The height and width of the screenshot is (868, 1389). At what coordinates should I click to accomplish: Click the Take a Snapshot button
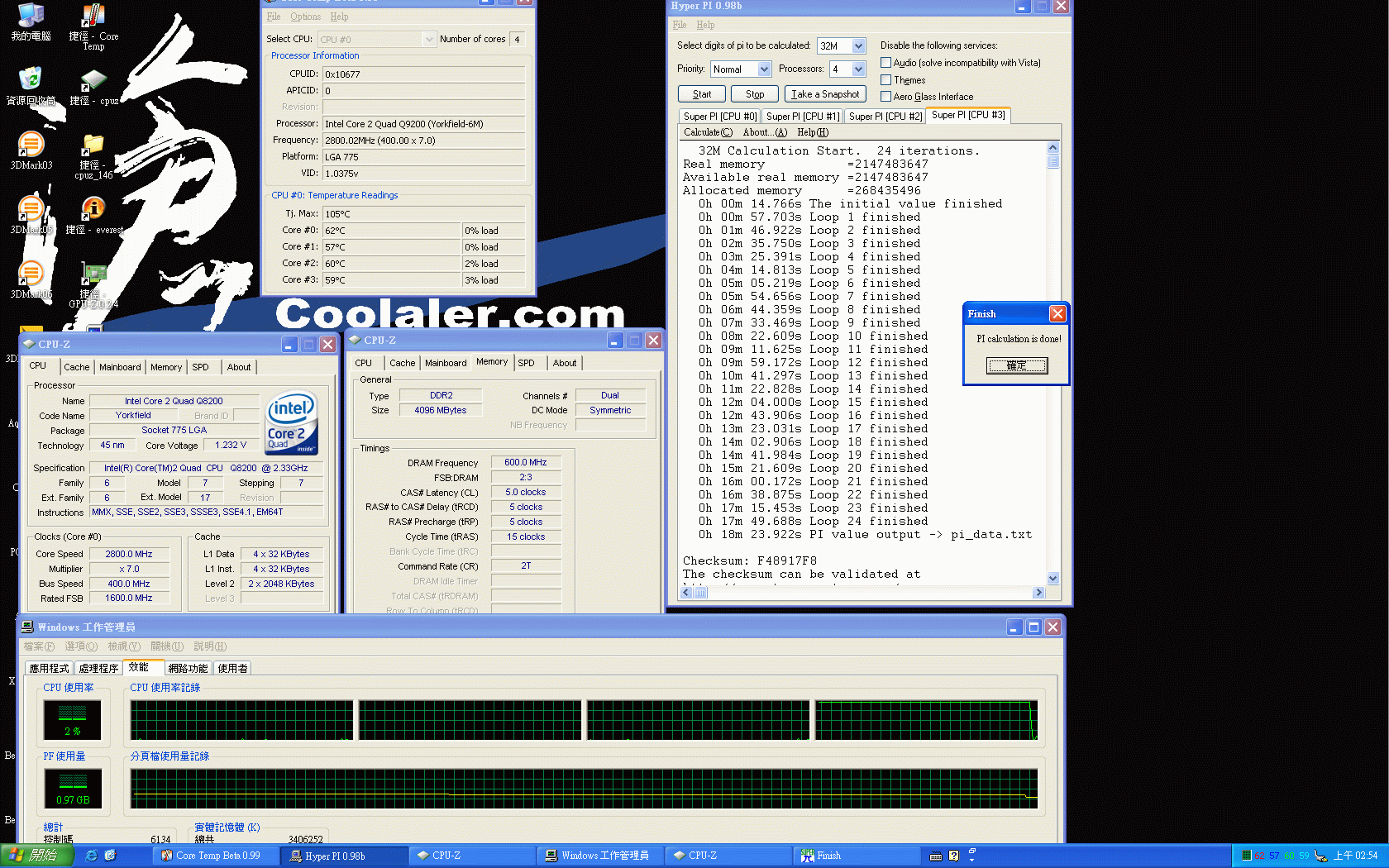[x=825, y=94]
